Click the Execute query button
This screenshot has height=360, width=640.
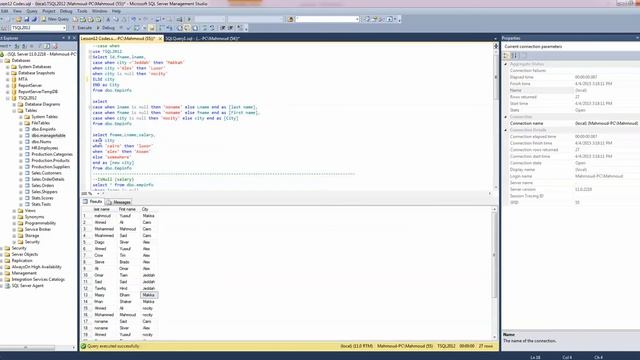[82, 28]
